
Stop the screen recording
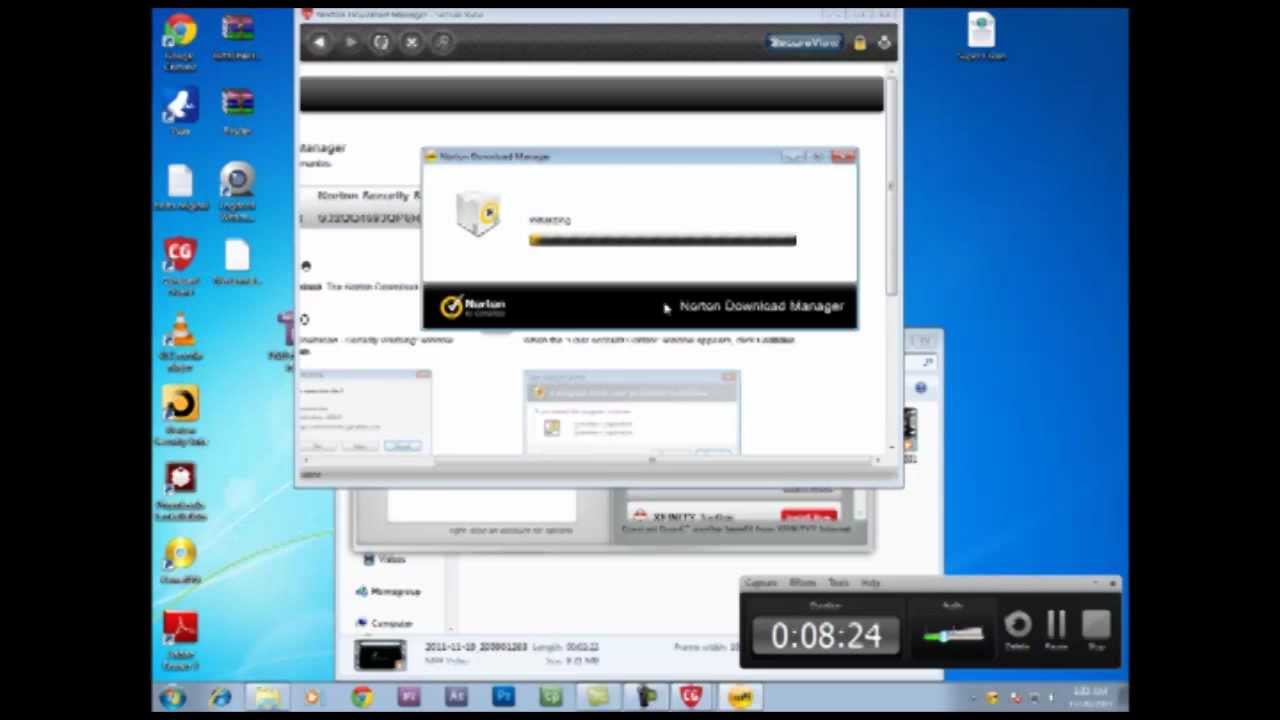(x=1097, y=630)
